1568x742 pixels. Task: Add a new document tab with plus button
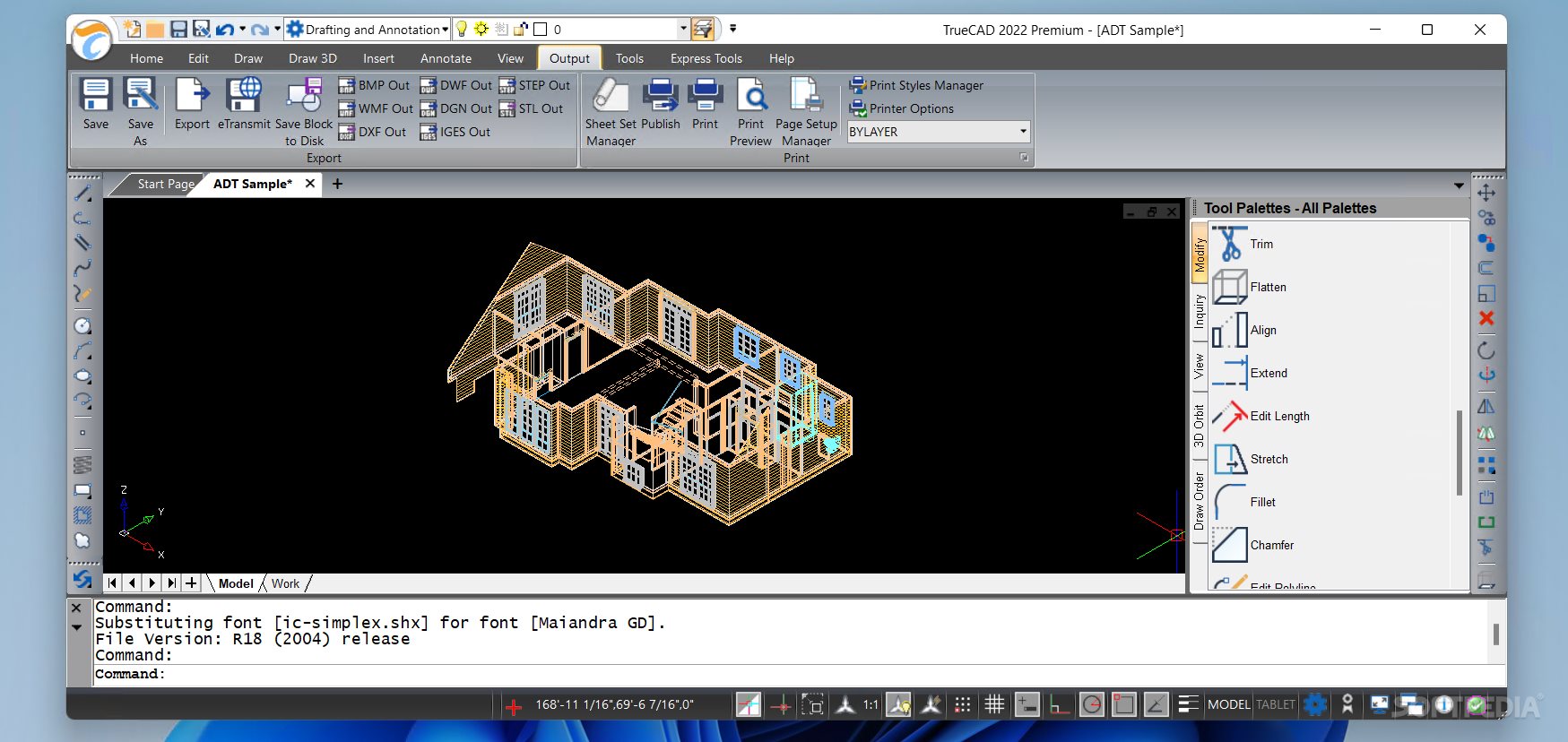click(x=337, y=184)
